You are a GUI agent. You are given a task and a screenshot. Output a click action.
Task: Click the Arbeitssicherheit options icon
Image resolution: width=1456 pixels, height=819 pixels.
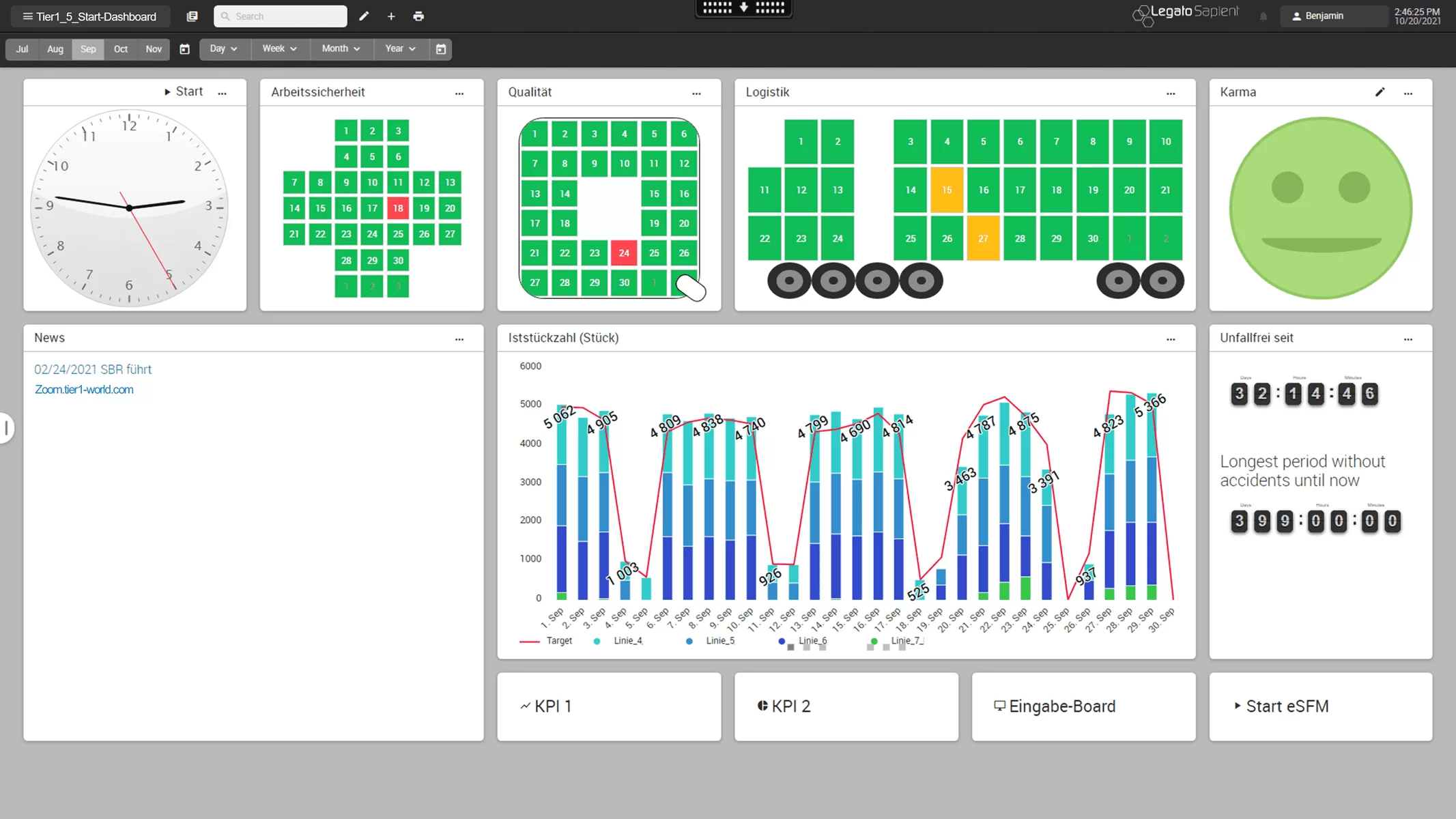(459, 92)
